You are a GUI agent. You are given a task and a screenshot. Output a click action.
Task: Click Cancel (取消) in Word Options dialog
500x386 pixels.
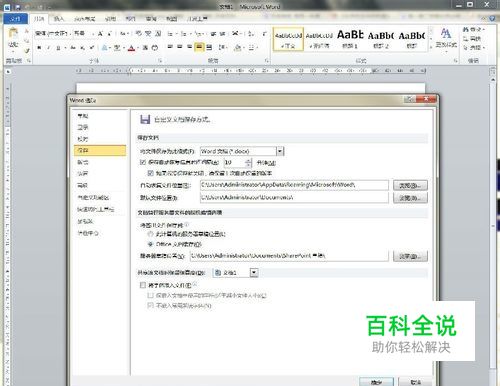pyautogui.click(x=415, y=382)
